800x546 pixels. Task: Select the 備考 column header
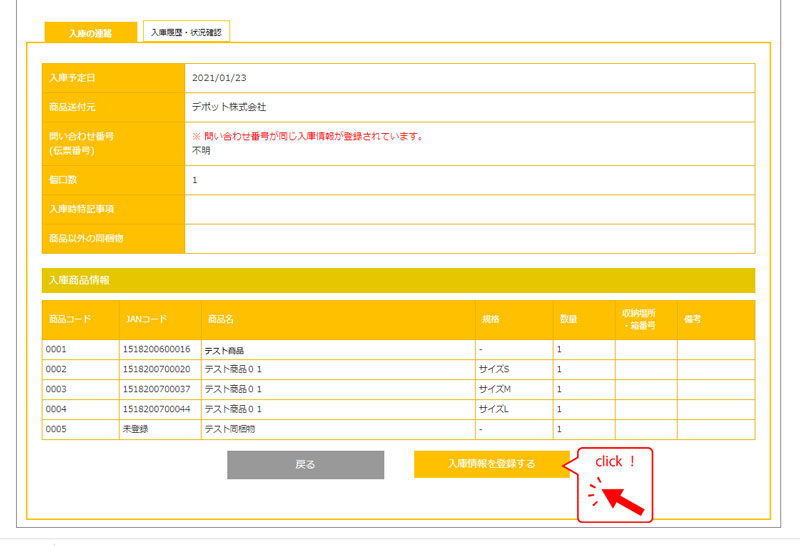point(693,320)
